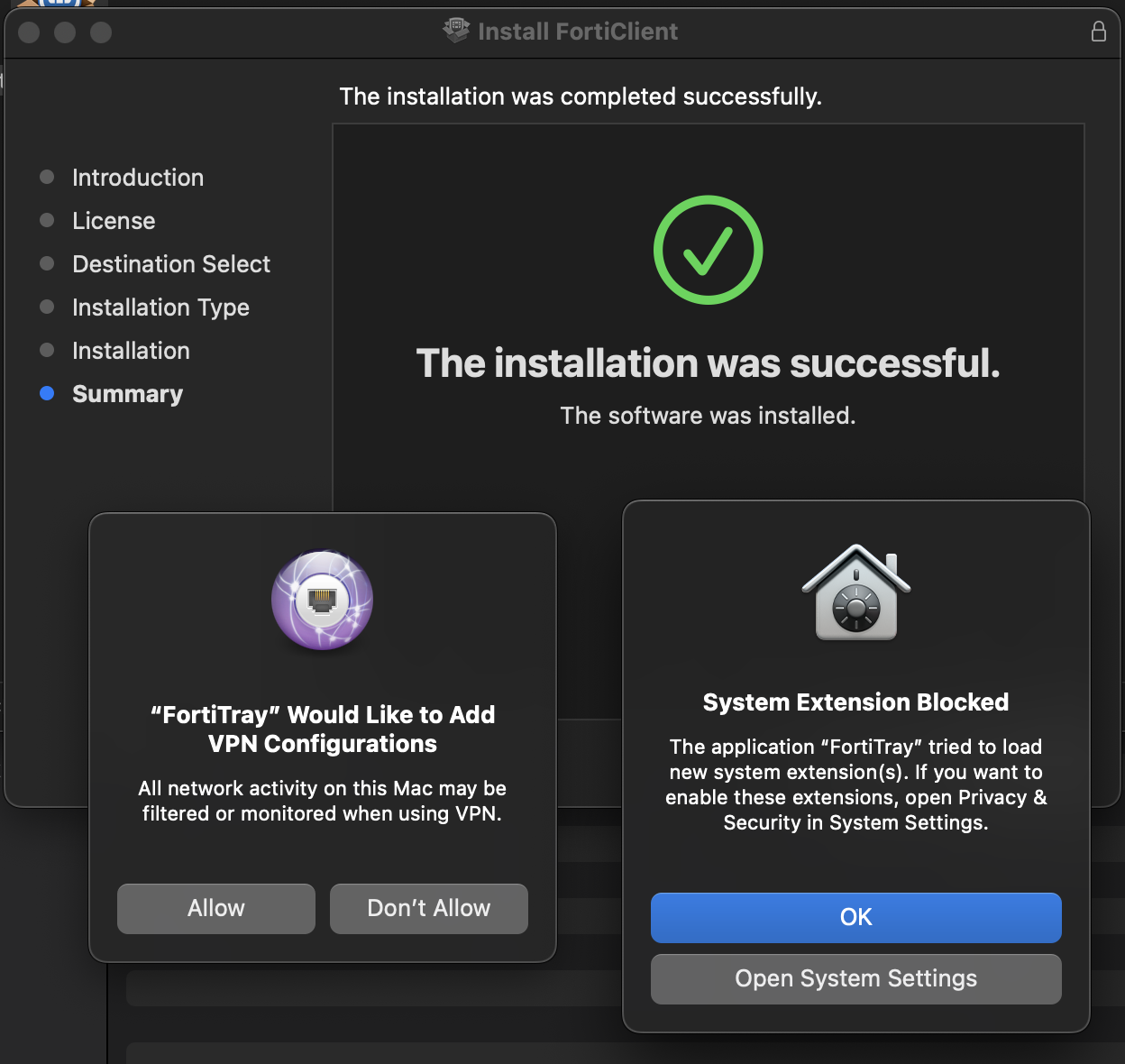Select the Installation step in sidebar

click(131, 351)
